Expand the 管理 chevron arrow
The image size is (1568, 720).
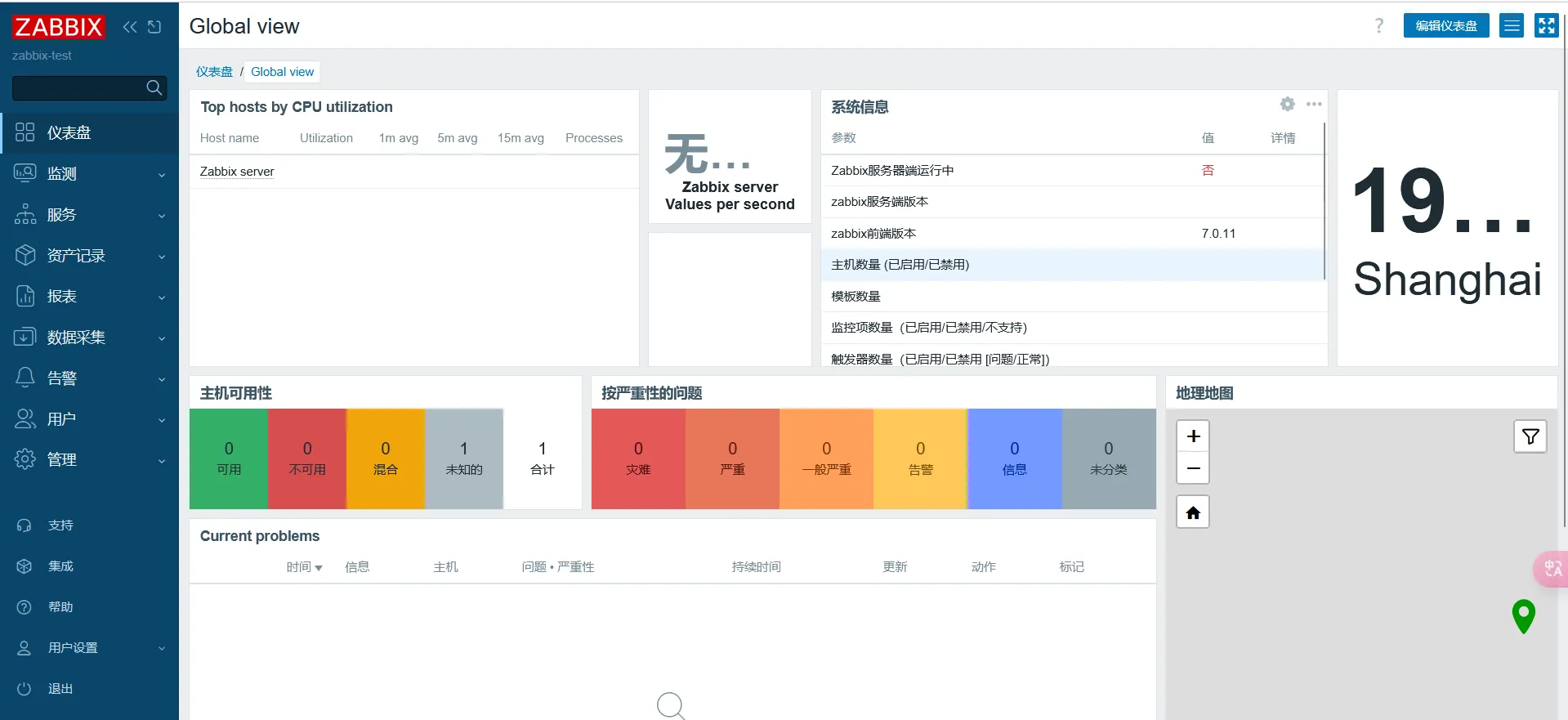click(x=162, y=461)
